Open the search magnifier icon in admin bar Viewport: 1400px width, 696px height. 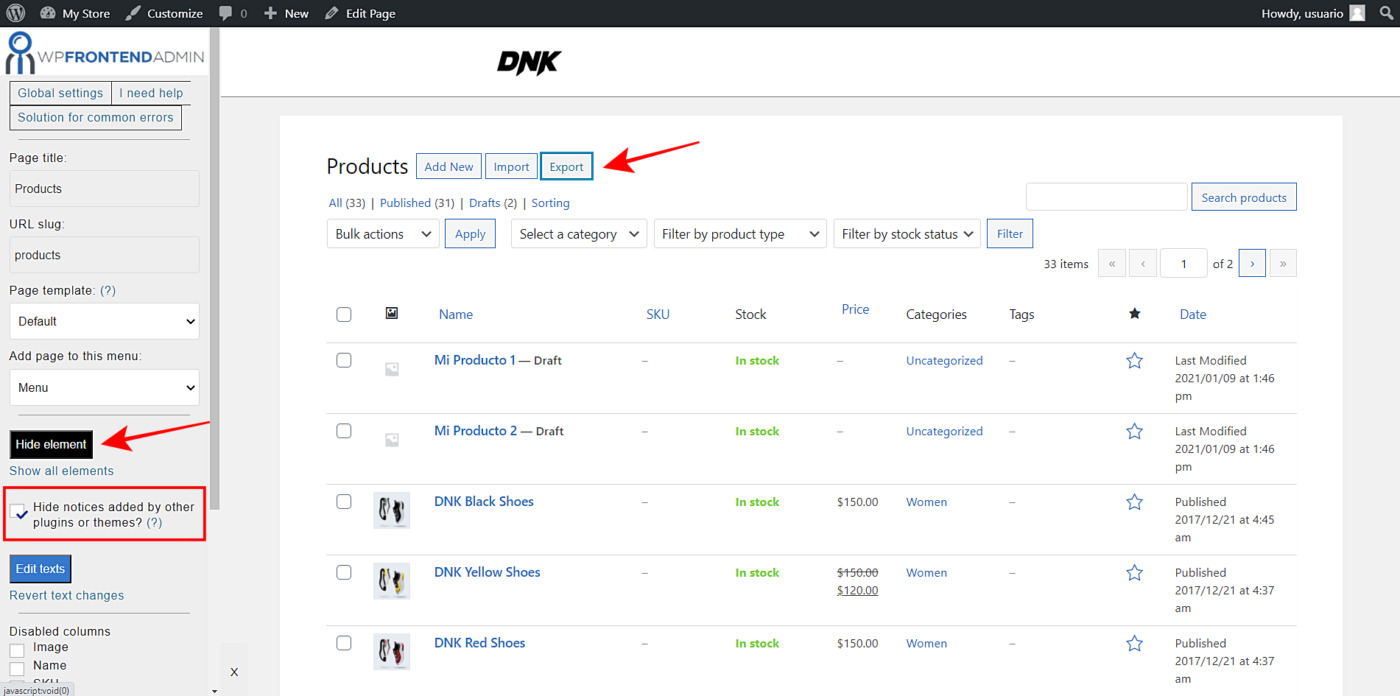(1386, 13)
